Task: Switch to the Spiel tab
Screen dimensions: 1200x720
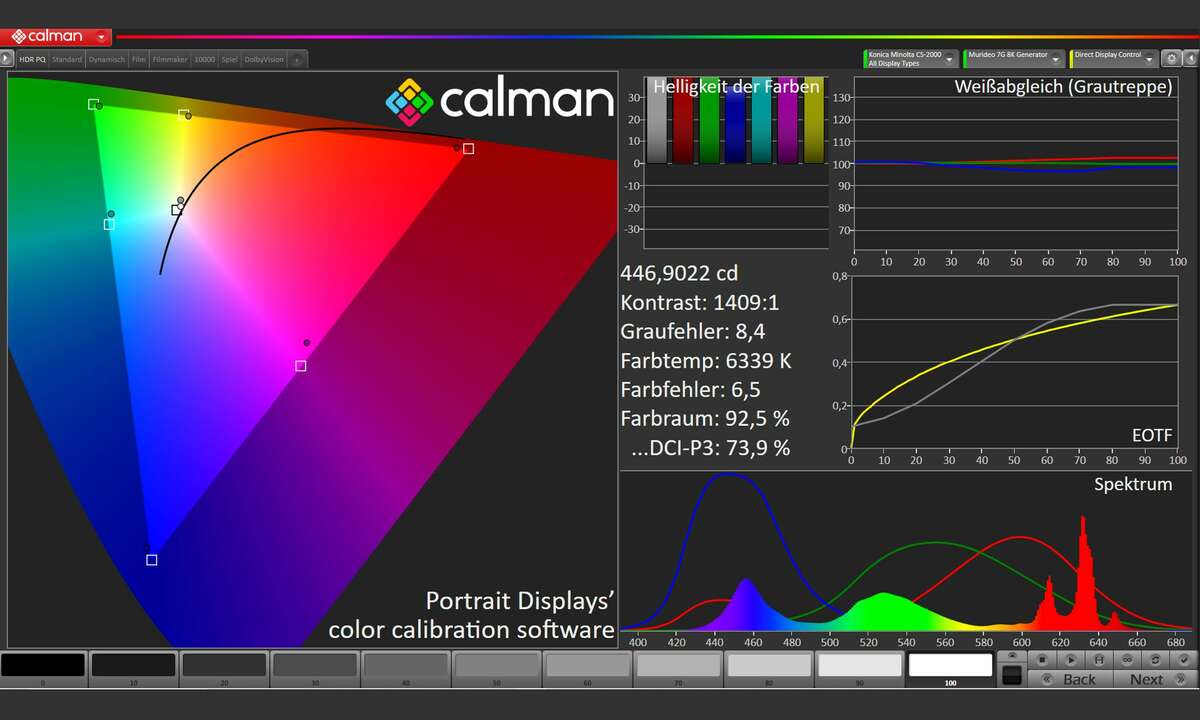Action: (229, 60)
